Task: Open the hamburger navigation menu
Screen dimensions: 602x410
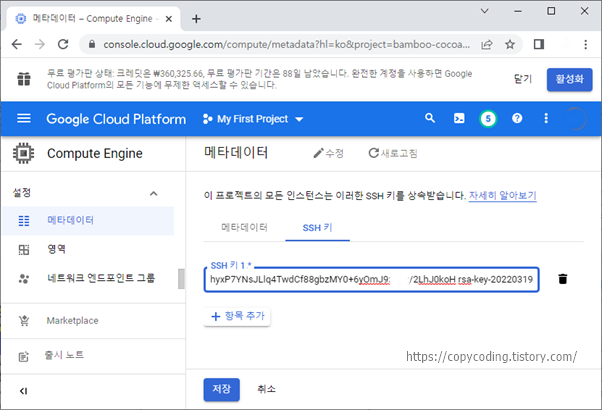Action: (24, 119)
